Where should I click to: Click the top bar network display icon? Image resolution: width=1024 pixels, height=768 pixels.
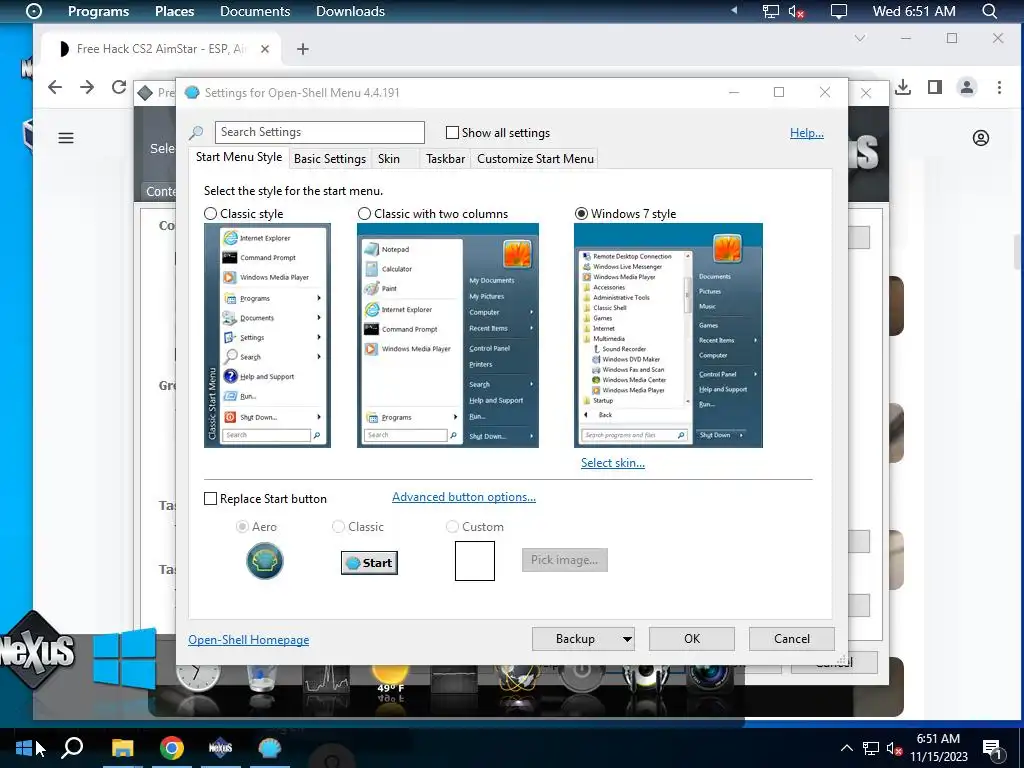click(771, 11)
